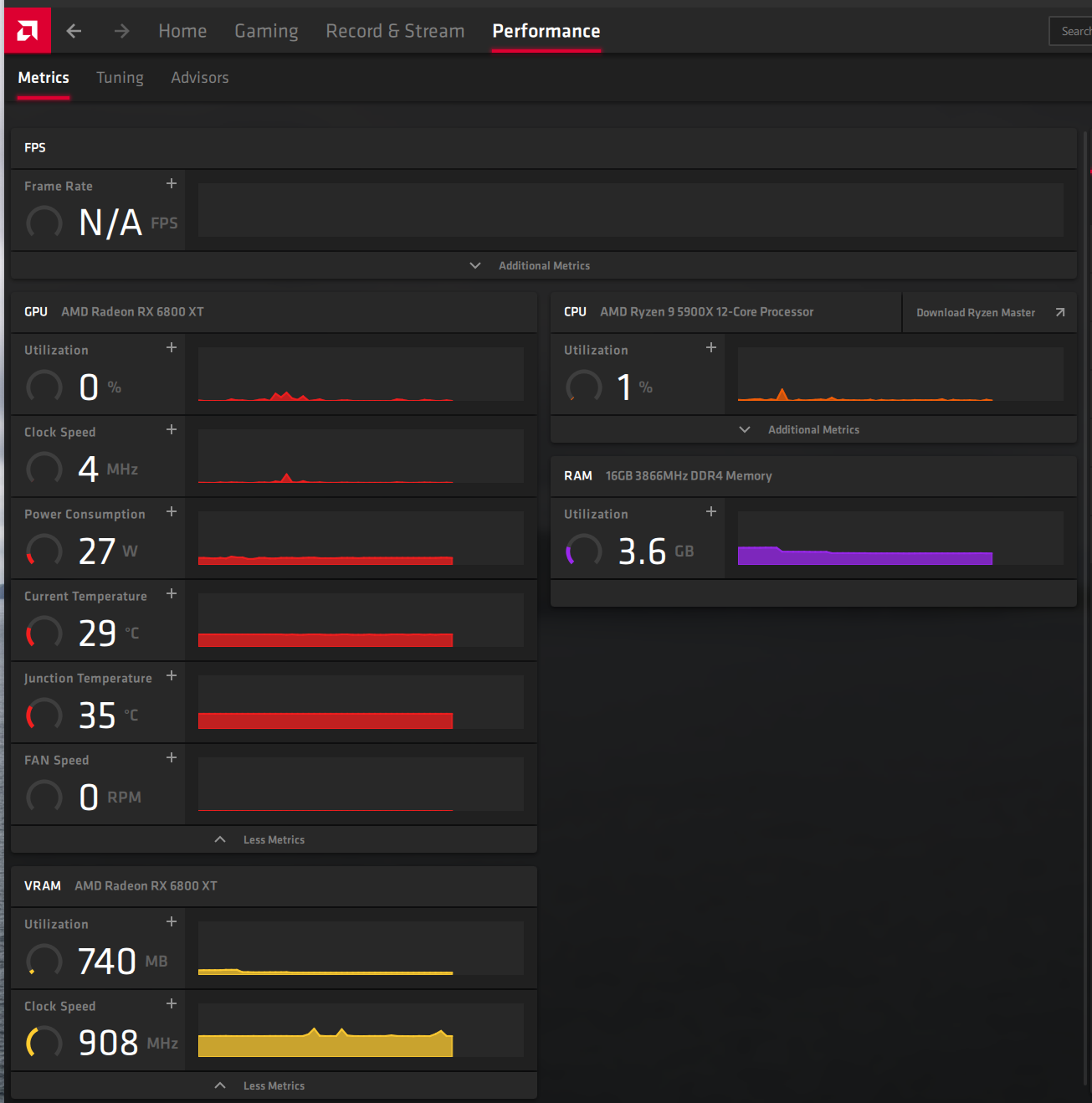Switch to the Tuning sub-tab

120,78
